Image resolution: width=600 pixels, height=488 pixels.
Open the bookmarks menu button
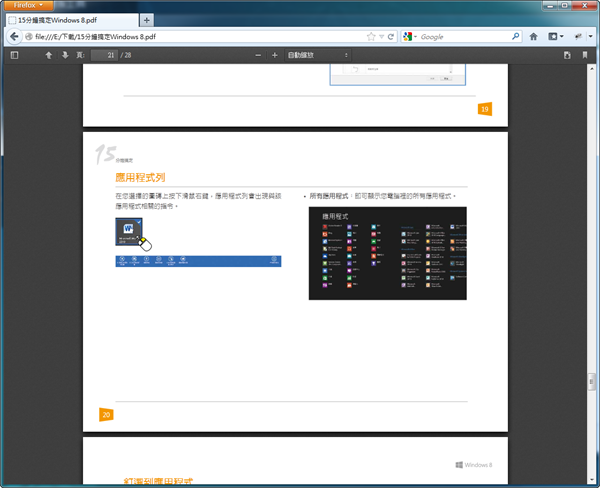pyautogui.click(x=556, y=37)
